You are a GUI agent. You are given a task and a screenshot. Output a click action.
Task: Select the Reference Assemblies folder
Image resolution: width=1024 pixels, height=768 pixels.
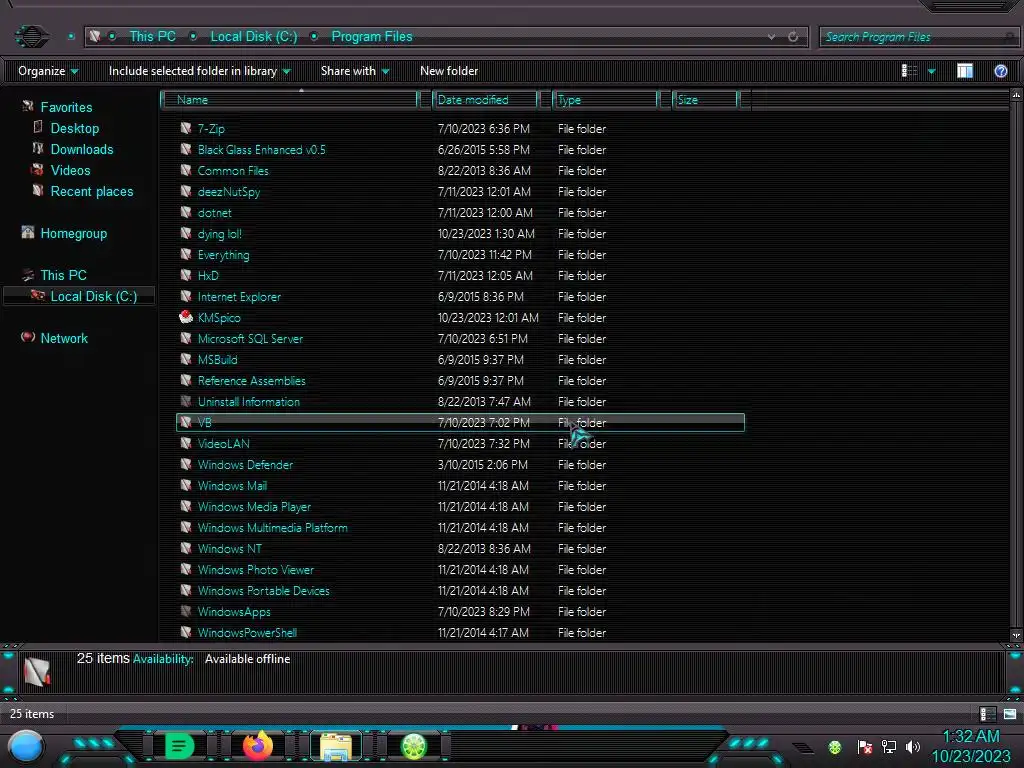point(251,380)
